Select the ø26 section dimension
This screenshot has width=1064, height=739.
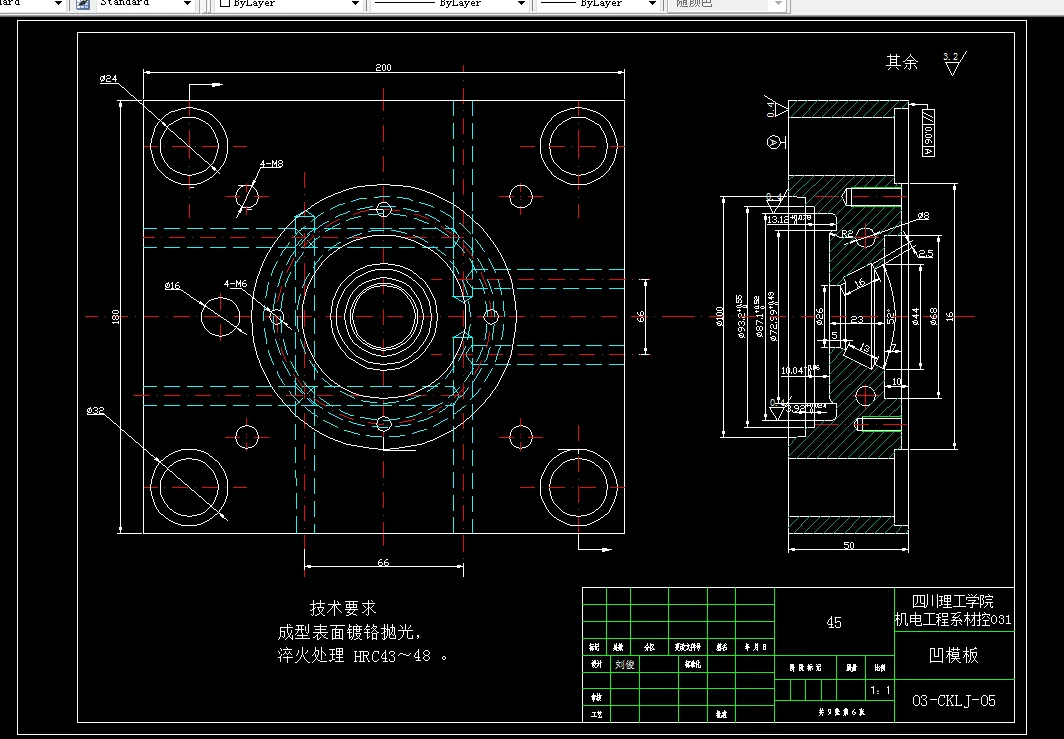pyautogui.click(x=820, y=316)
